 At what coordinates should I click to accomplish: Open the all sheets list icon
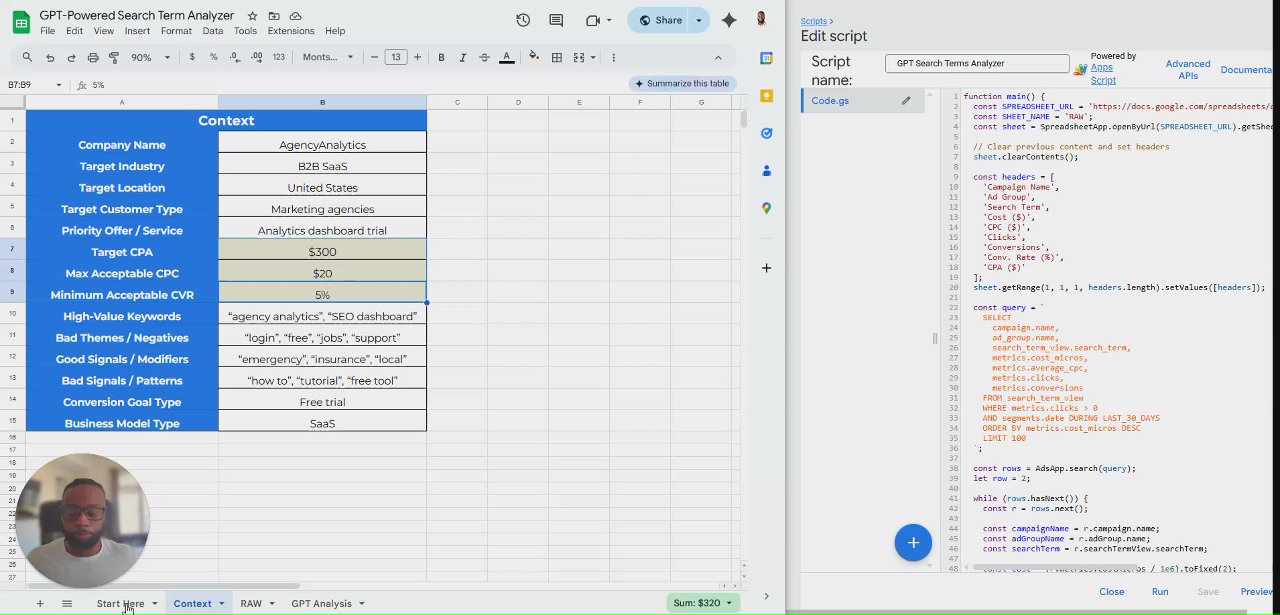(67, 603)
